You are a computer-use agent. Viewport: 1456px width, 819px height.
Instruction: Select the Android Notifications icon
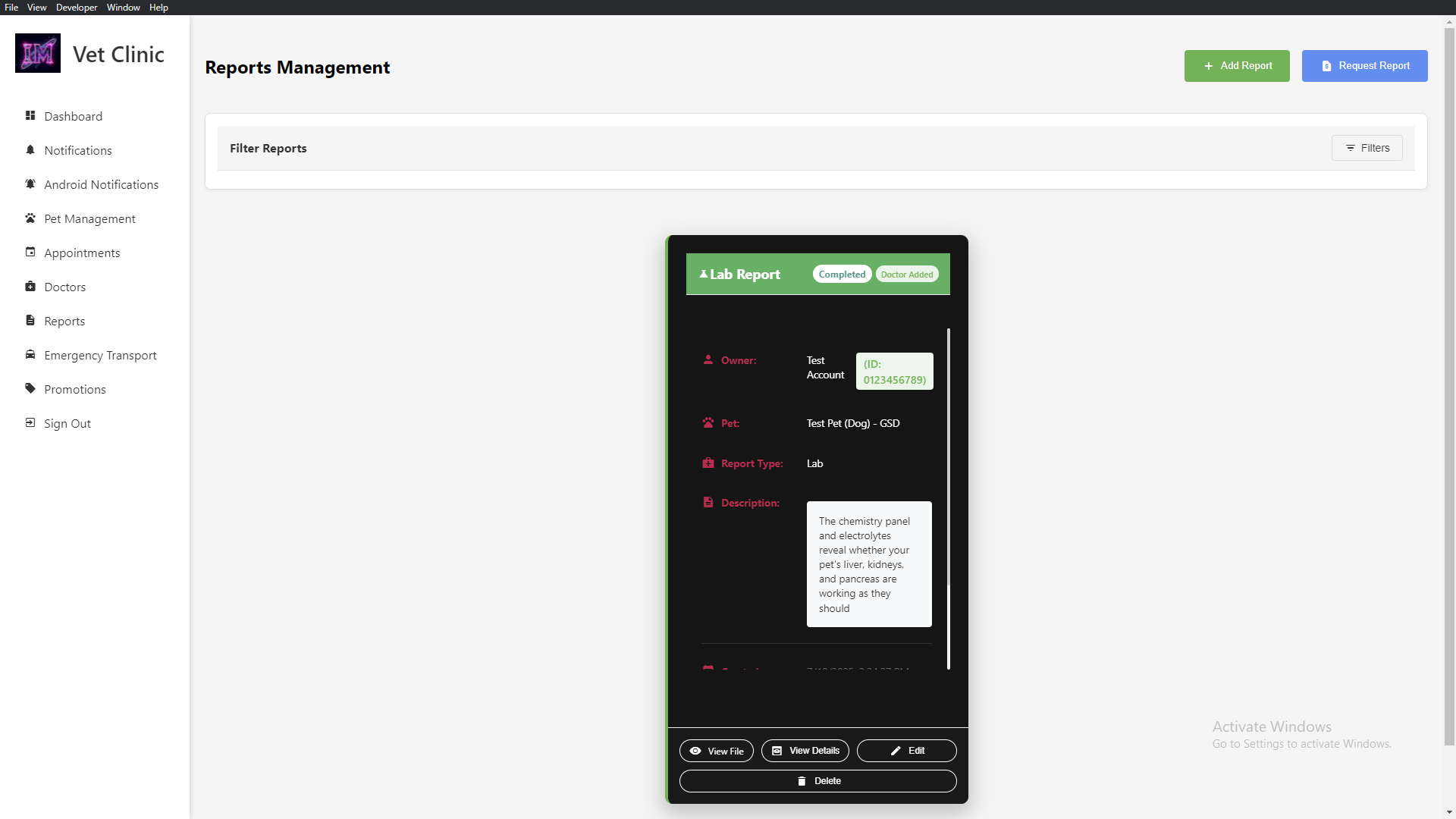coord(30,184)
